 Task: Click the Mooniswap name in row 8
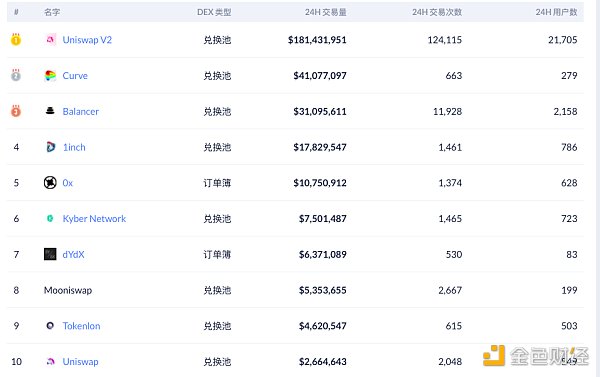click(68, 290)
